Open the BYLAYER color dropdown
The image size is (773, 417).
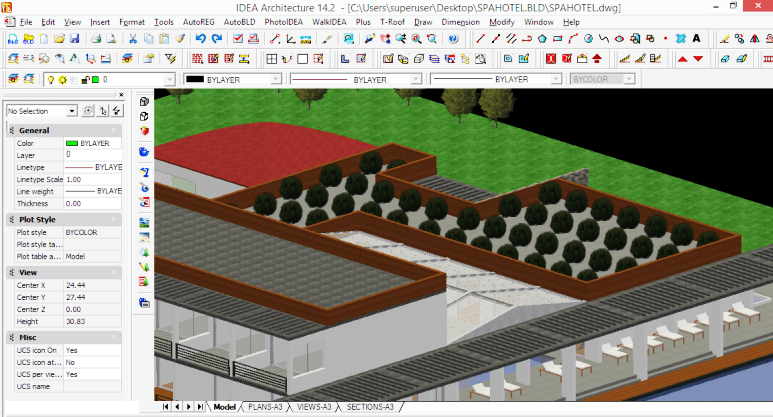(x=275, y=79)
